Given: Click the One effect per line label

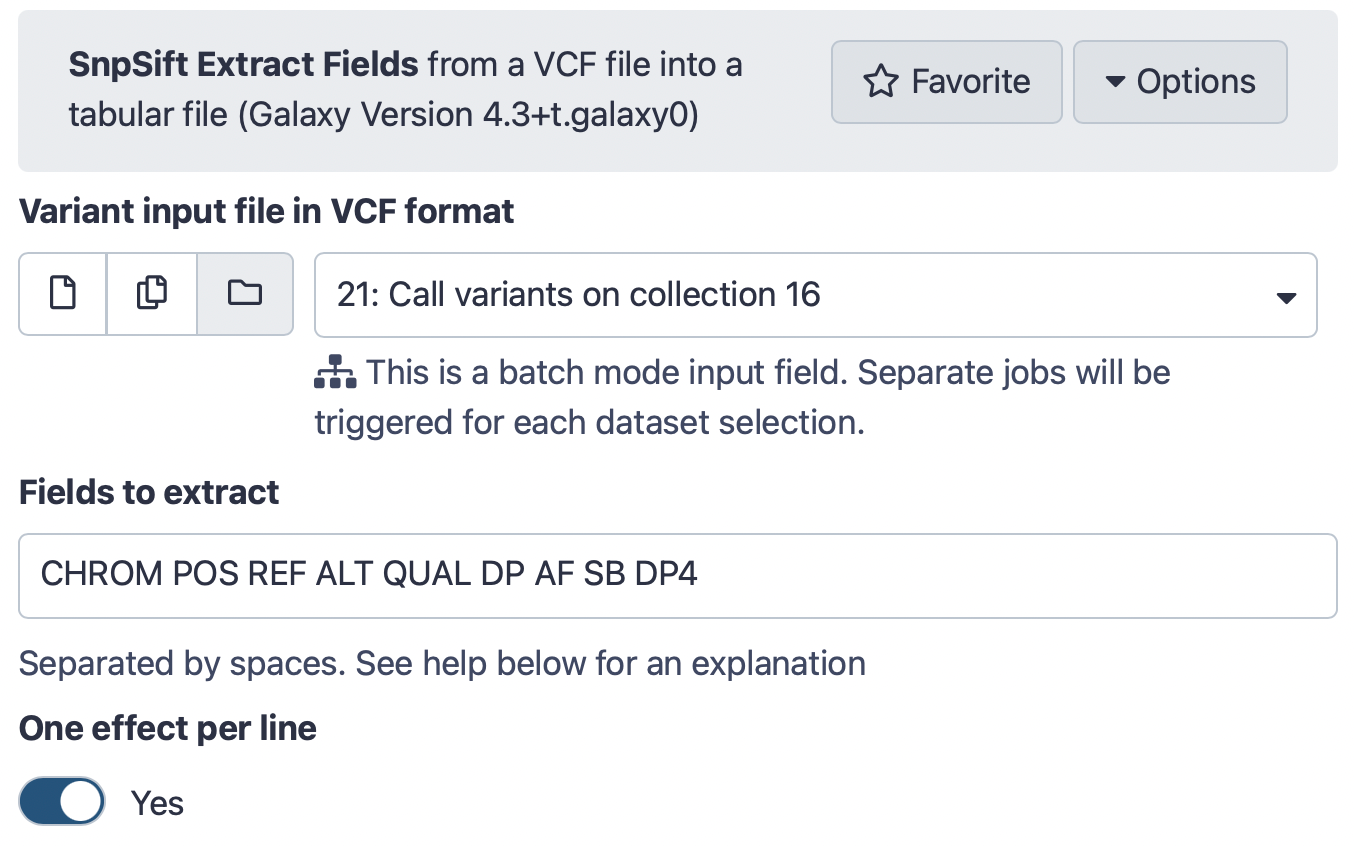Looking at the screenshot, I should point(168,728).
